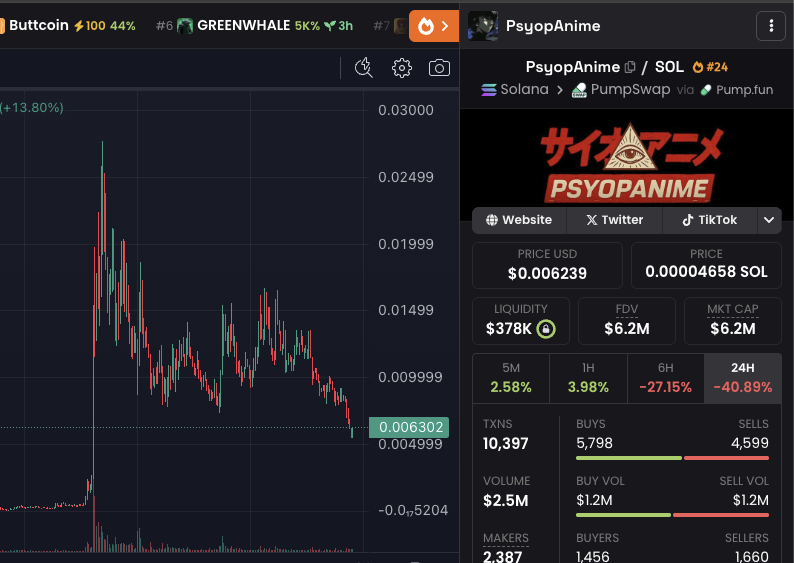Click the VOLUME $2.5M value
This screenshot has height=563, width=794.
click(x=505, y=501)
